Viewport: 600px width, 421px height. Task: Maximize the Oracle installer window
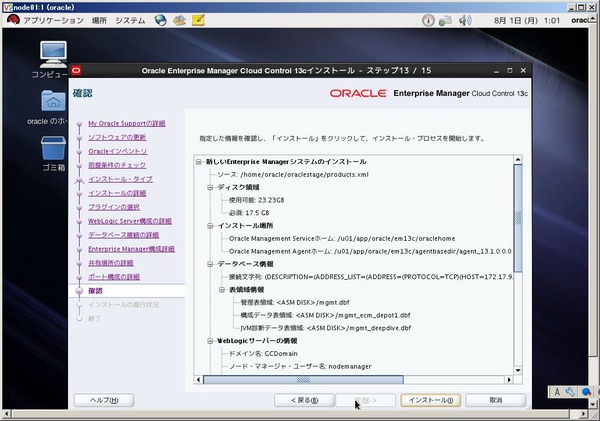[x=510, y=71]
